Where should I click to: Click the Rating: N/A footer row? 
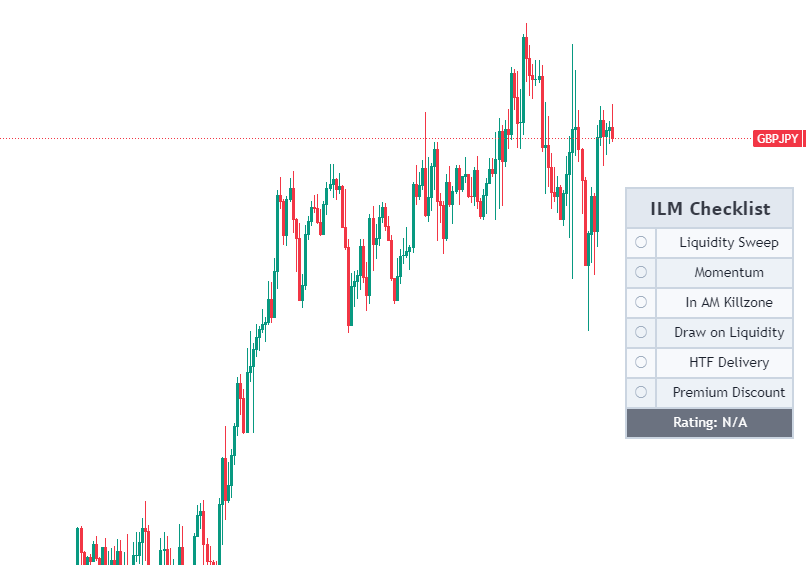pyautogui.click(x=709, y=422)
